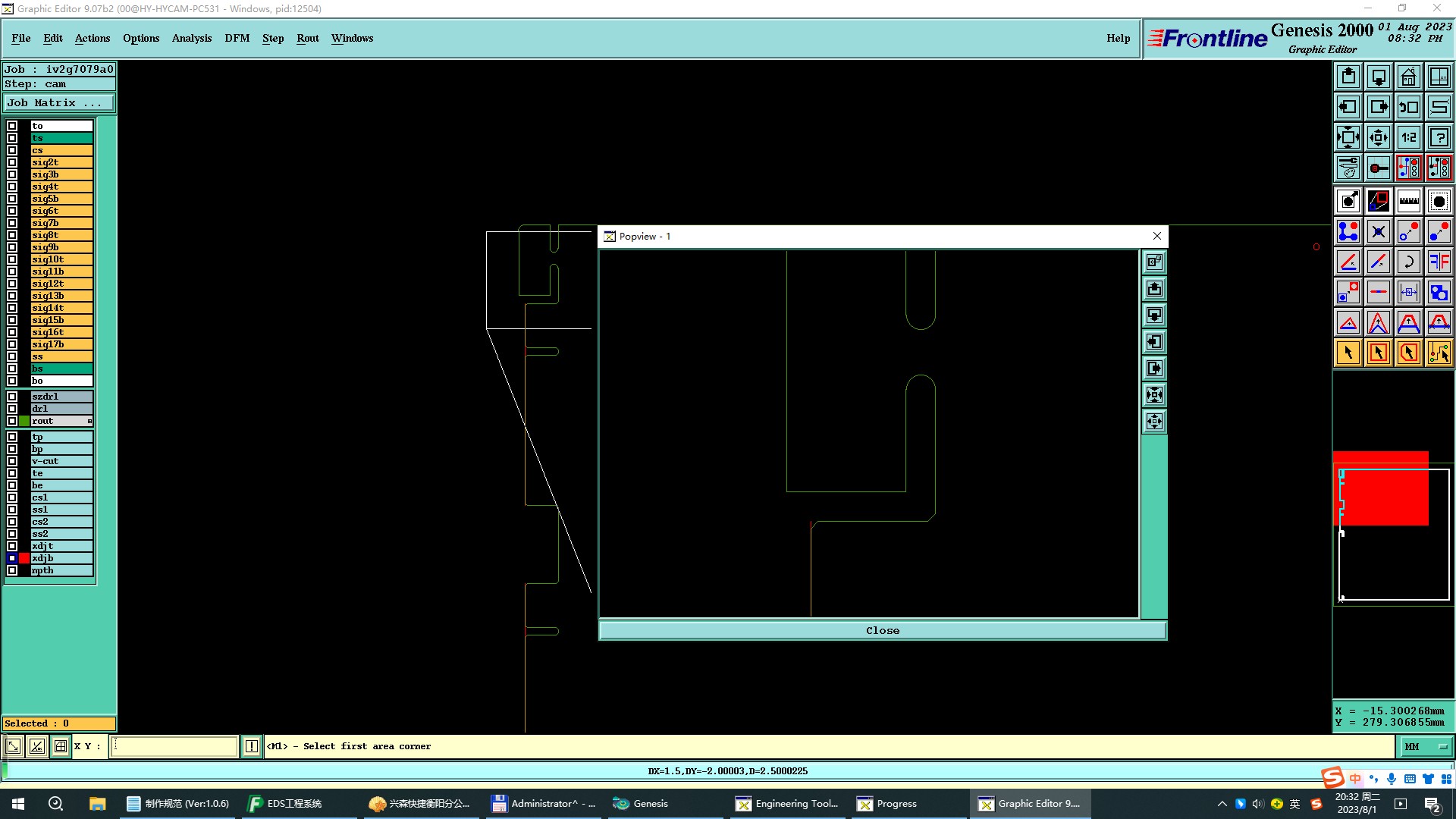Select the arrow pointer select tool
Screen dimensions: 1456x819
1348,353
